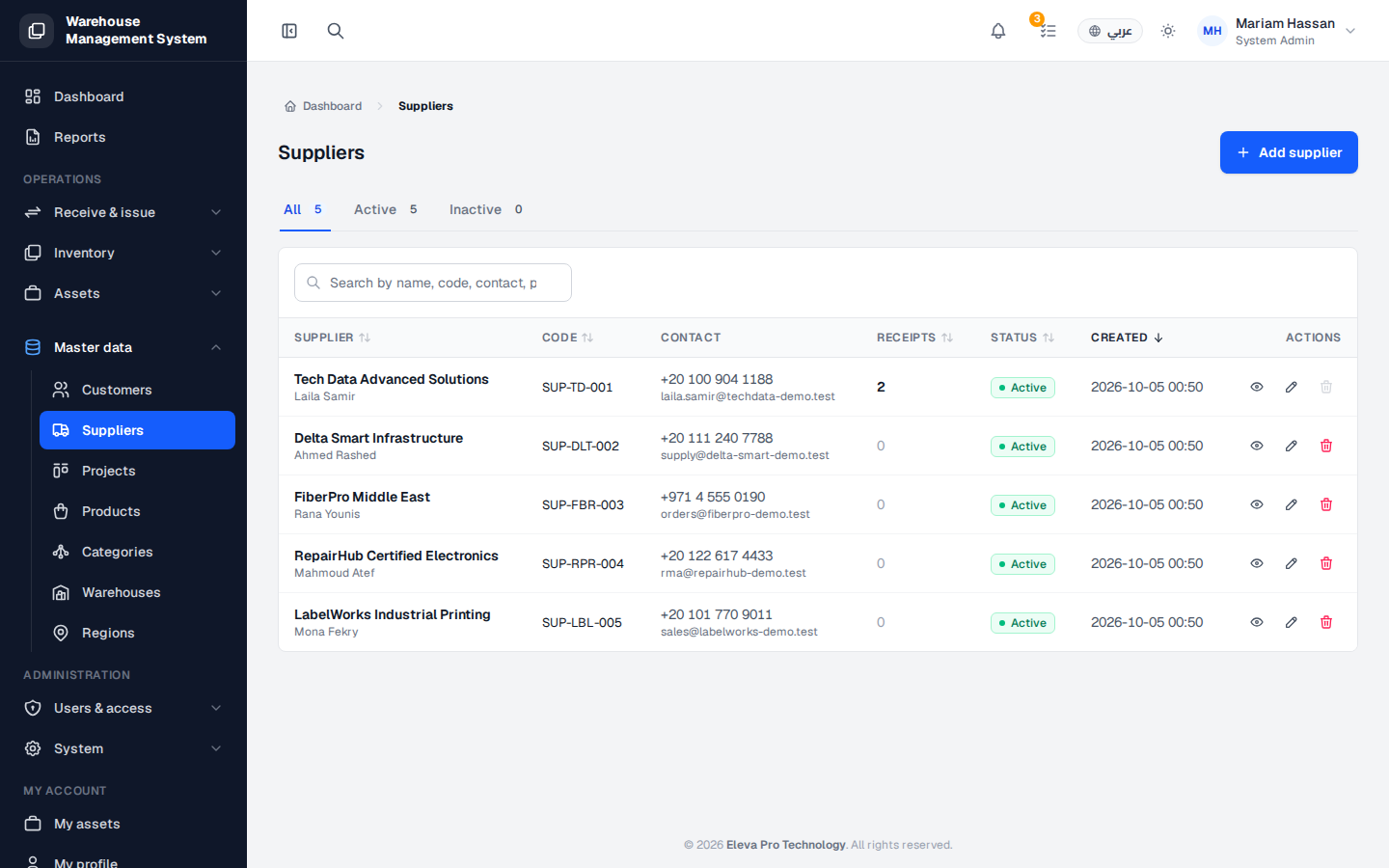
Task: Expand the Receive & issue menu
Action: pos(123,212)
